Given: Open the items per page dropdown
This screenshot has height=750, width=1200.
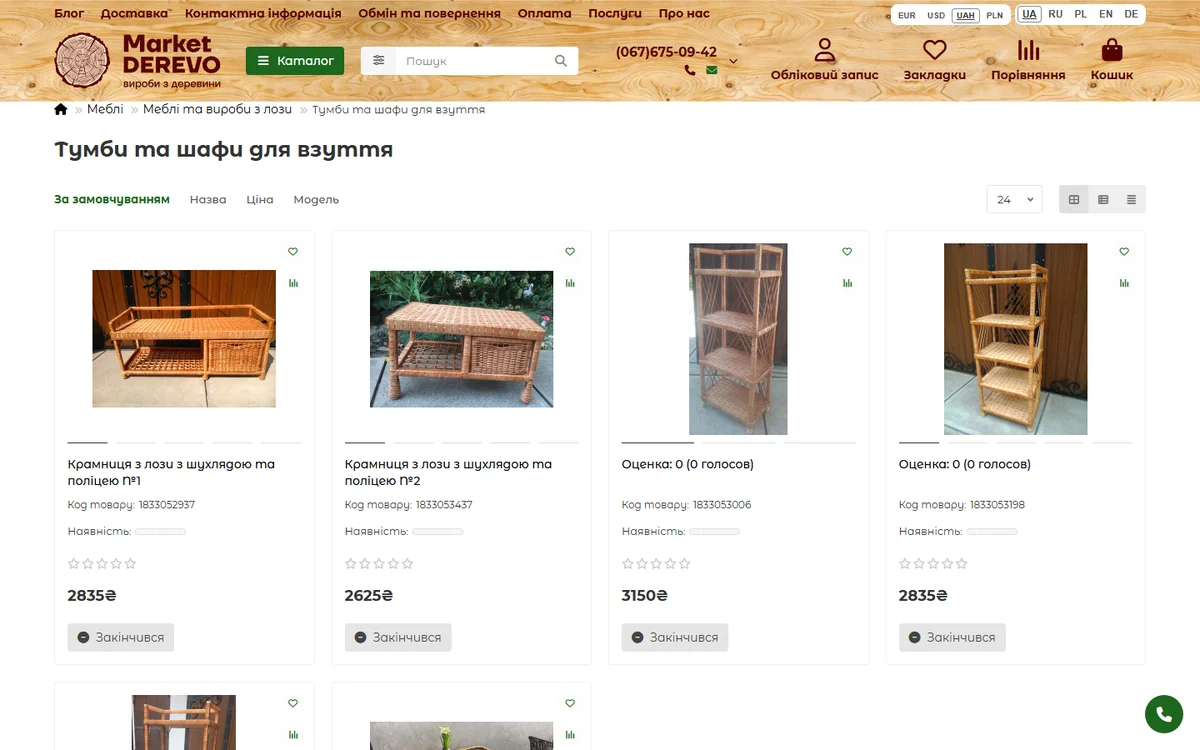Looking at the screenshot, I should coord(1015,199).
